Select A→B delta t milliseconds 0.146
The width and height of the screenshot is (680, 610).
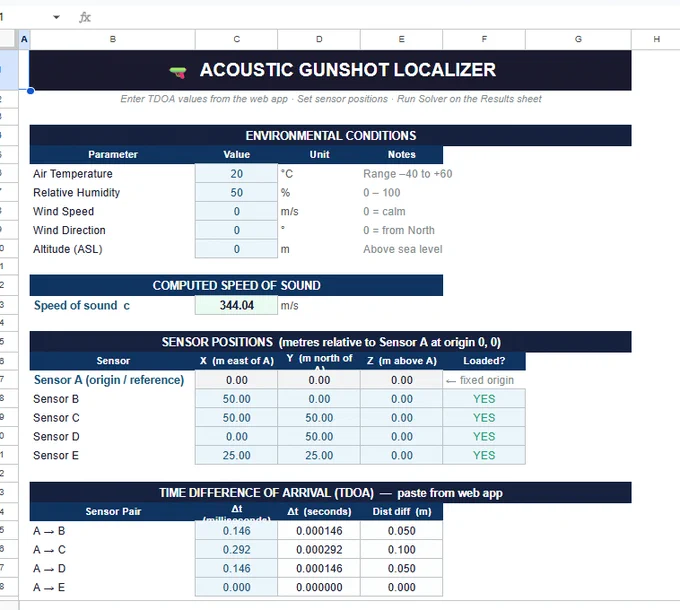[236, 531]
